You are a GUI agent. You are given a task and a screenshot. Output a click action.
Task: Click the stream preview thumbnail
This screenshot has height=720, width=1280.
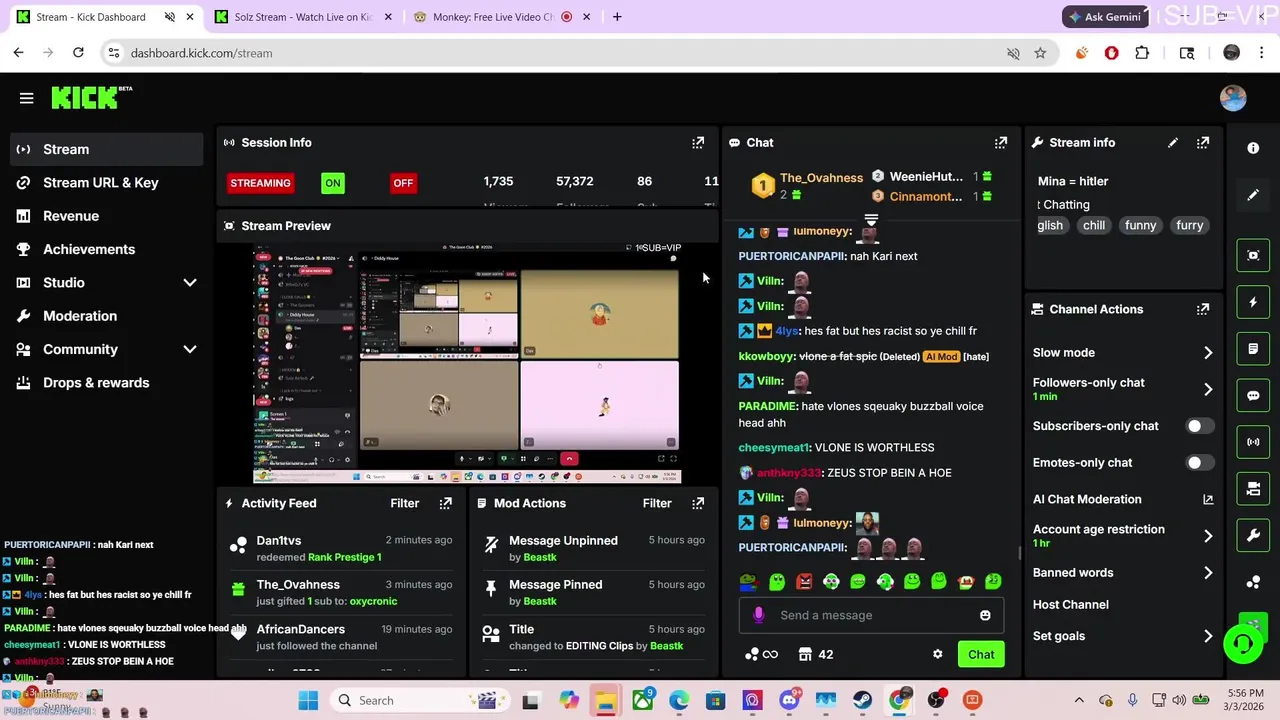click(467, 363)
